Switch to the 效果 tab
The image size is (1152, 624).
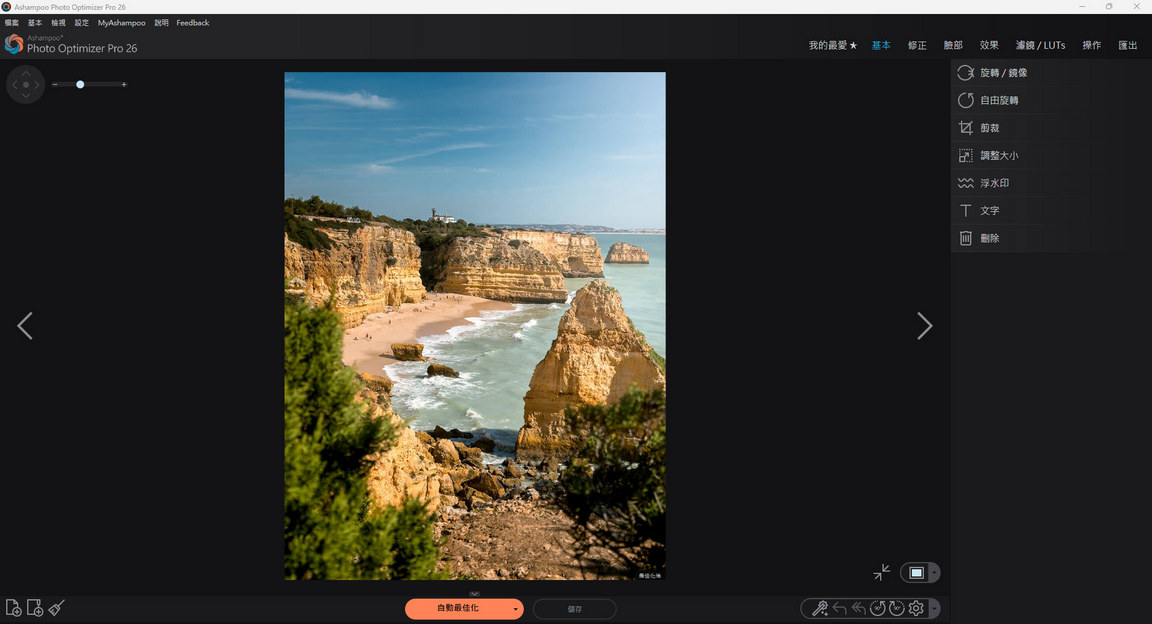[988, 45]
